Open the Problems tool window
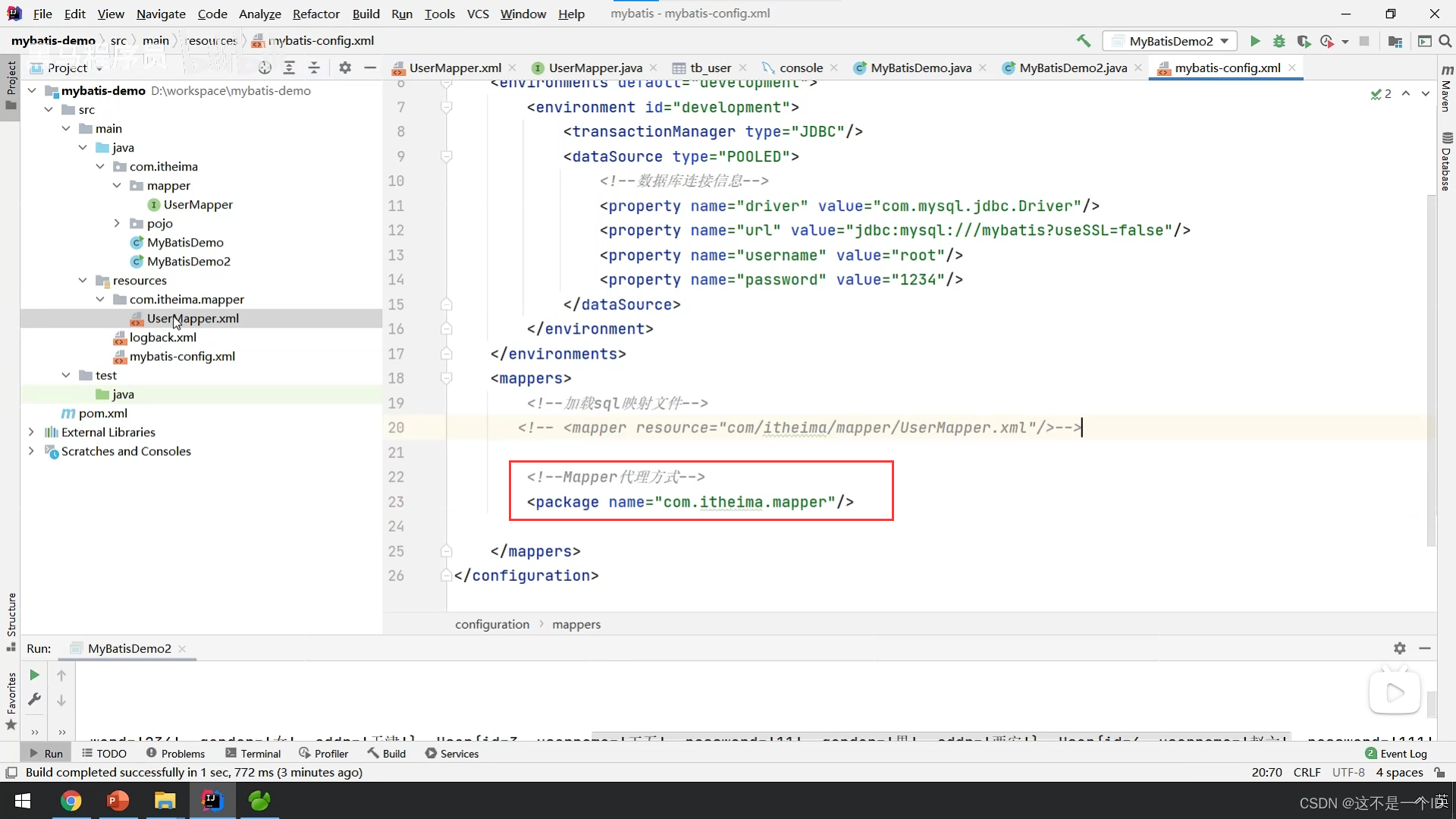Screen dimensions: 1456x819 [x=175, y=753]
